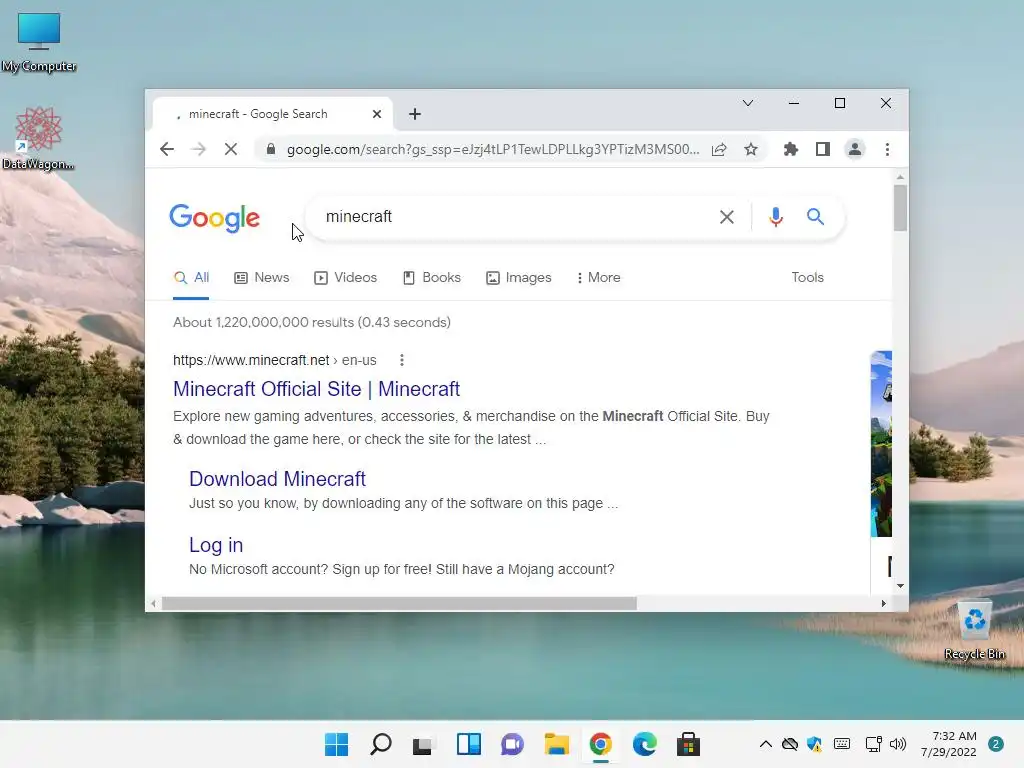
Task: Click the About 1,220,000,000 results text
Action: coord(312,323)
